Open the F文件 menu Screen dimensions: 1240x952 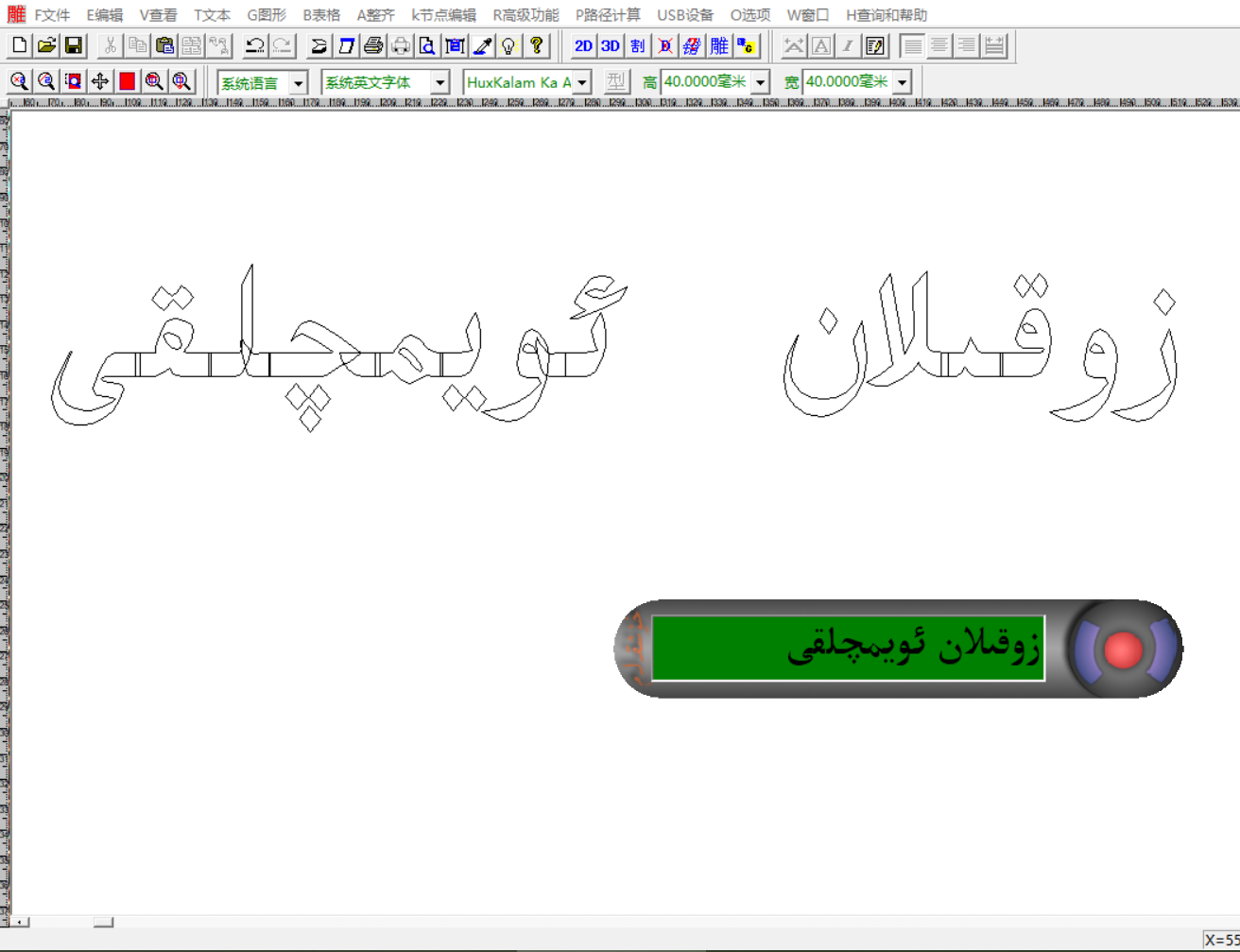pyautogui.click(x=52, y=15)
